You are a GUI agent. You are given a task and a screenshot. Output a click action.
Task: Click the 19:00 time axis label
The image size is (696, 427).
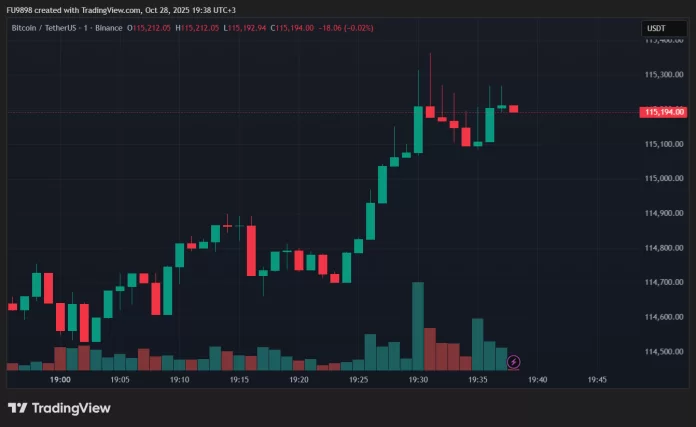point(59,380)
